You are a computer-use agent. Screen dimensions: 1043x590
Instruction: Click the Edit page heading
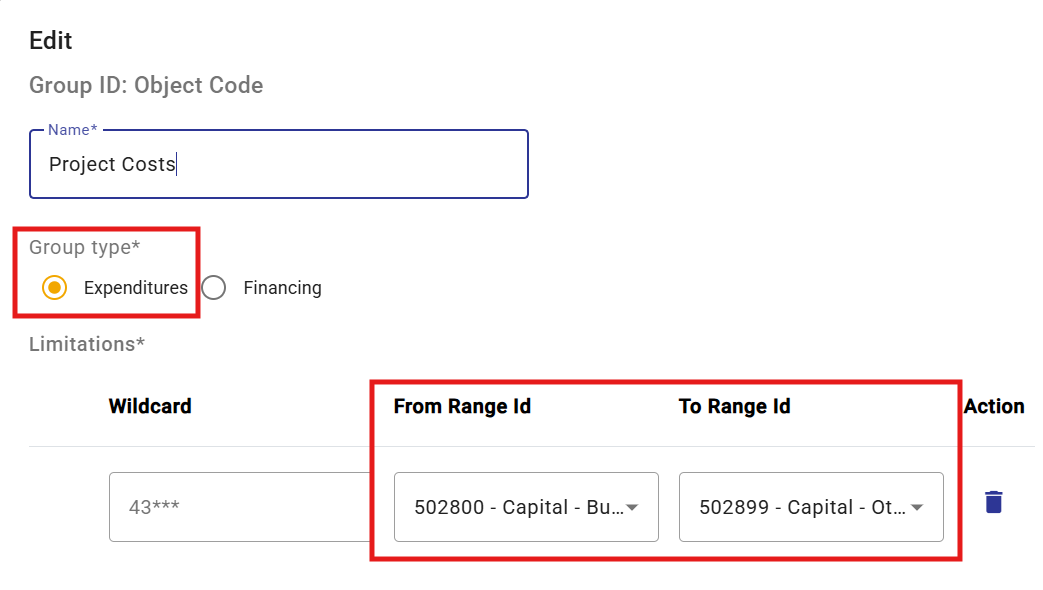pyautogui.click(x=51, y=41)
